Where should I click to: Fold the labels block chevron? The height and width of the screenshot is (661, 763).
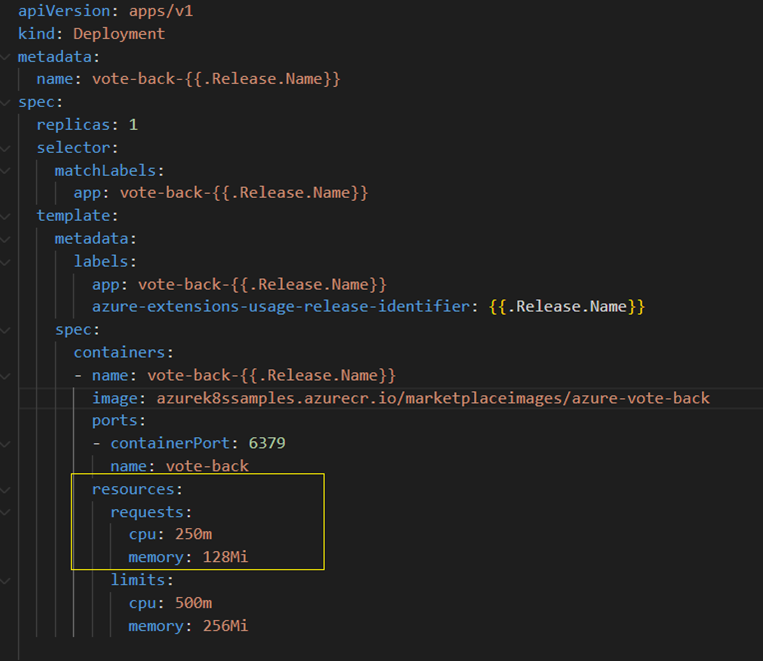coord(5,262)
